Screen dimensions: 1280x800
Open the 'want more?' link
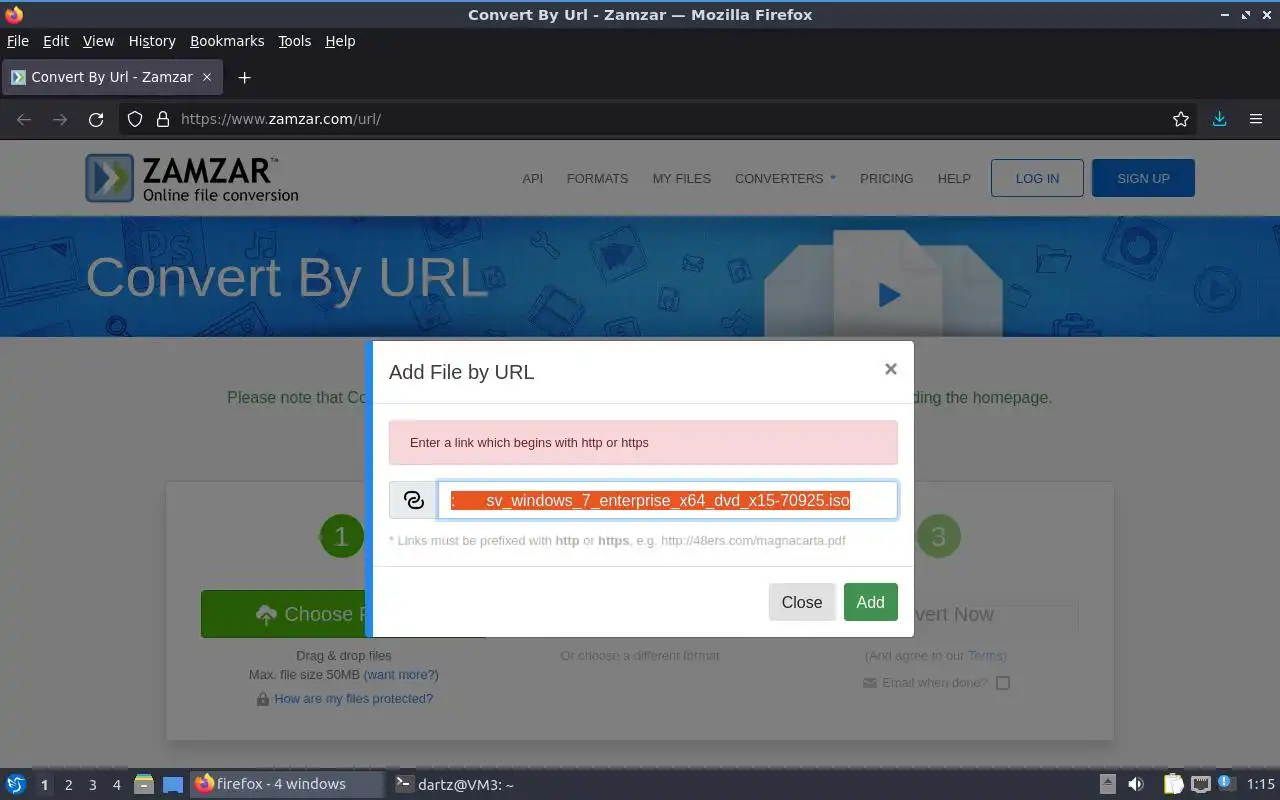[401, 675]
